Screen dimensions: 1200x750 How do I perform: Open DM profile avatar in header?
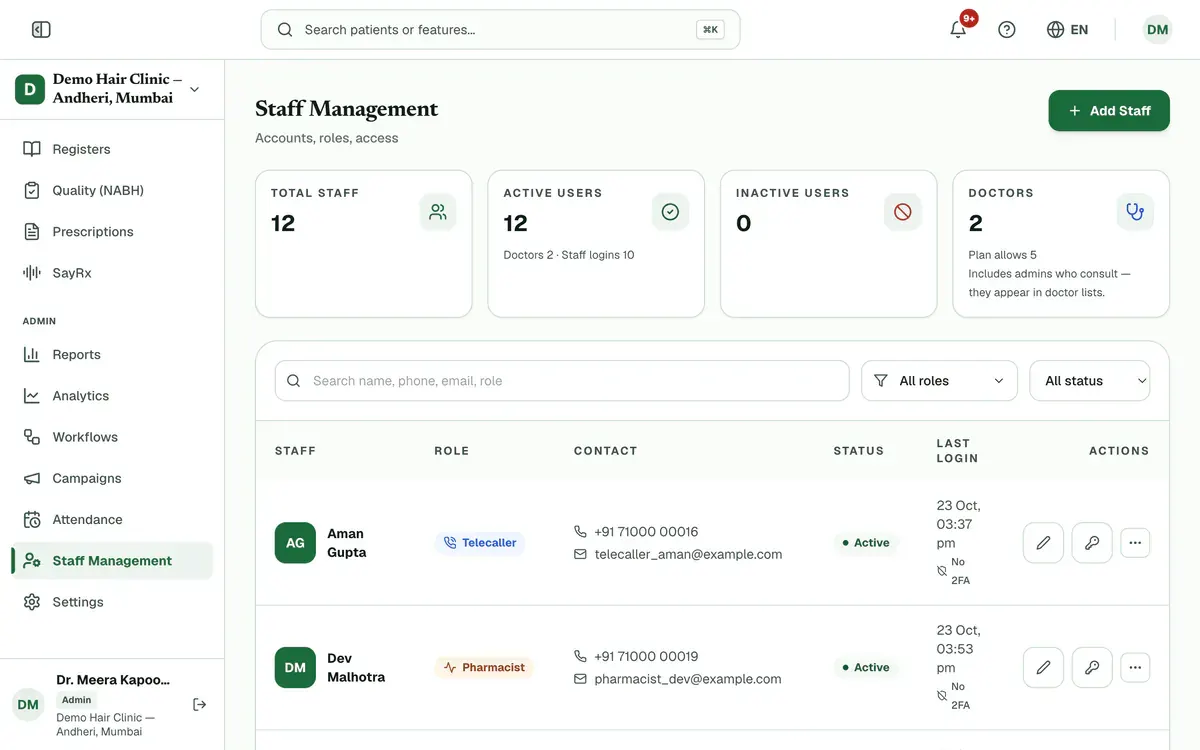click(x=1157, y=30)
